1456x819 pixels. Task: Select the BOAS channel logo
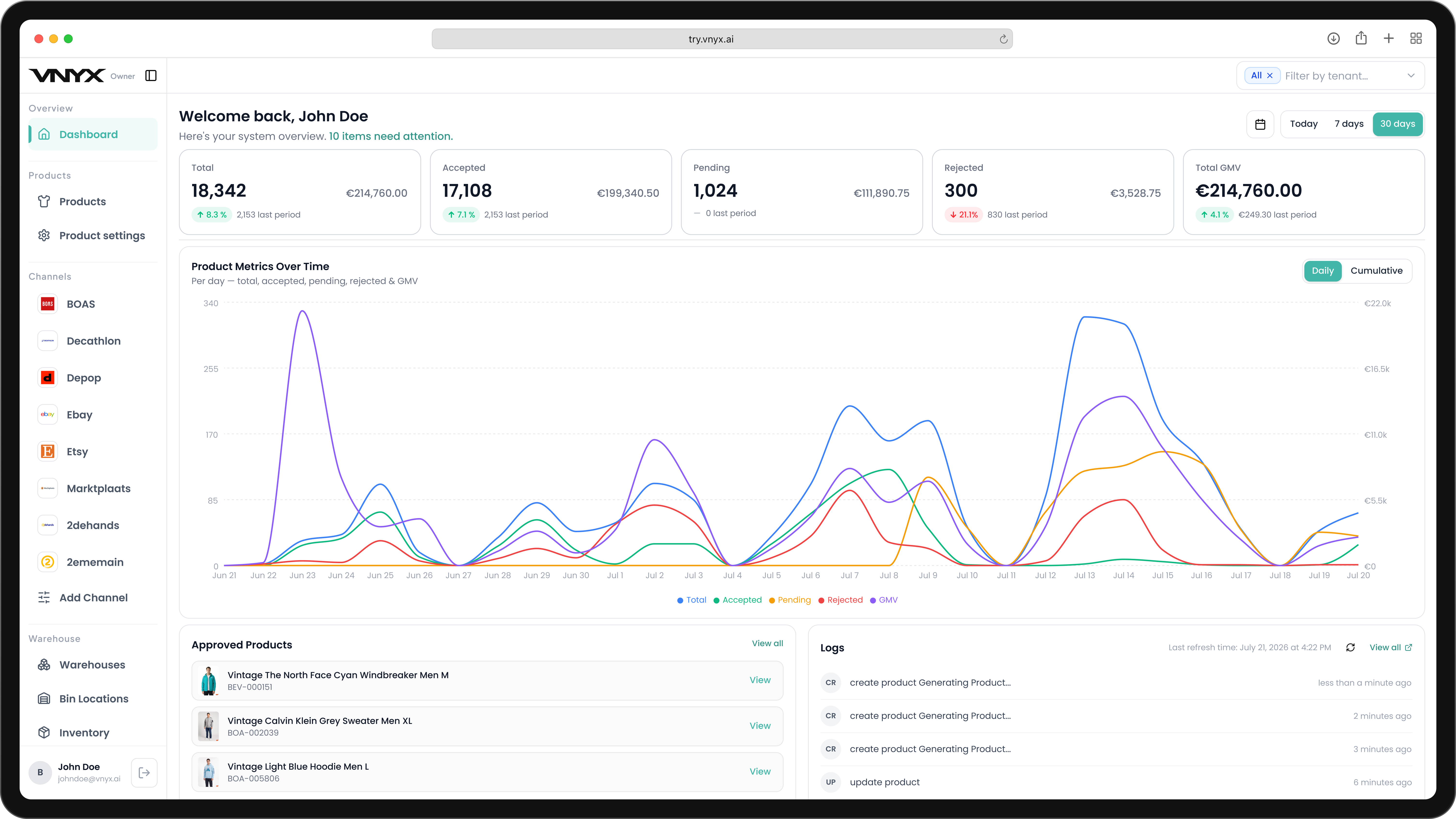47,303
